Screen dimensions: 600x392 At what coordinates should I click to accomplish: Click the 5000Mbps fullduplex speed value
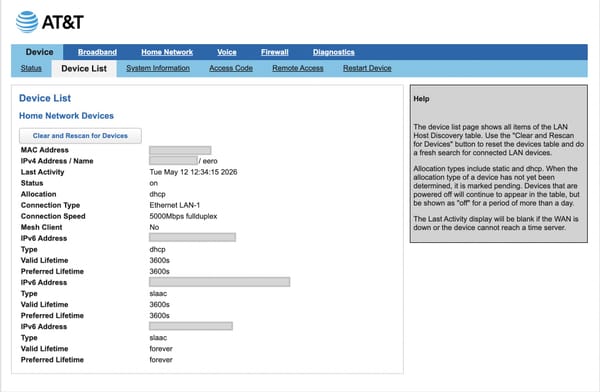[183, 216]
